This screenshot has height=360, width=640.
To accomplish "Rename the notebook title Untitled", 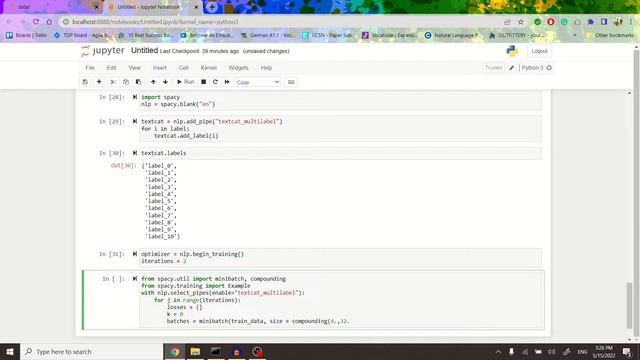I will click(x=144, y=51).
